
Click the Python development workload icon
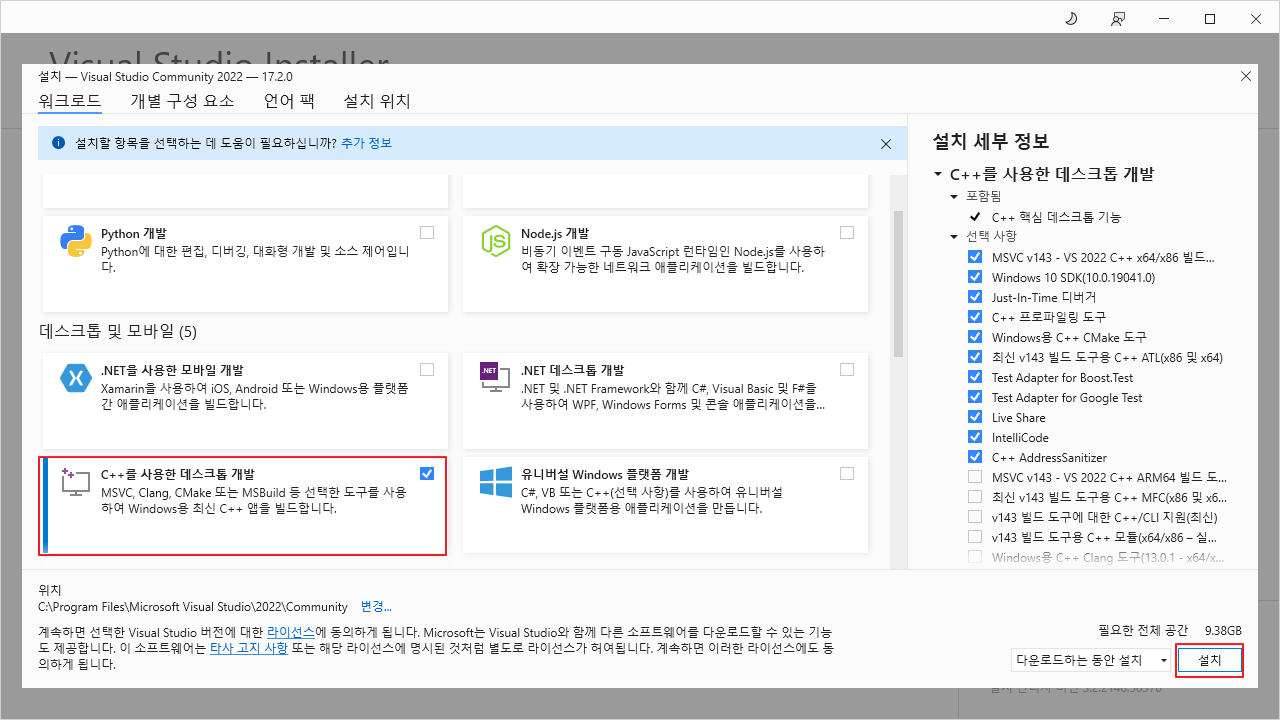76,242
